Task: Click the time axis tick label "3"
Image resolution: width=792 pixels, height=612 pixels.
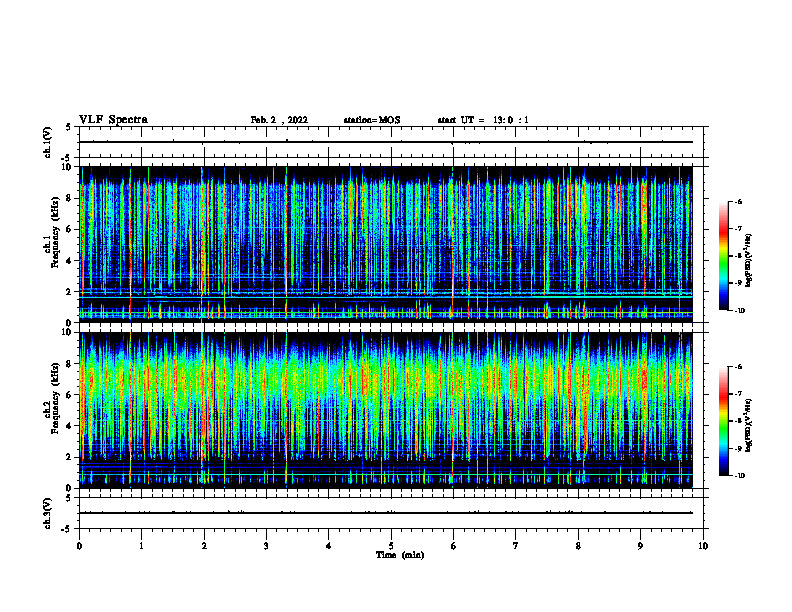Action: click(266, 546)
